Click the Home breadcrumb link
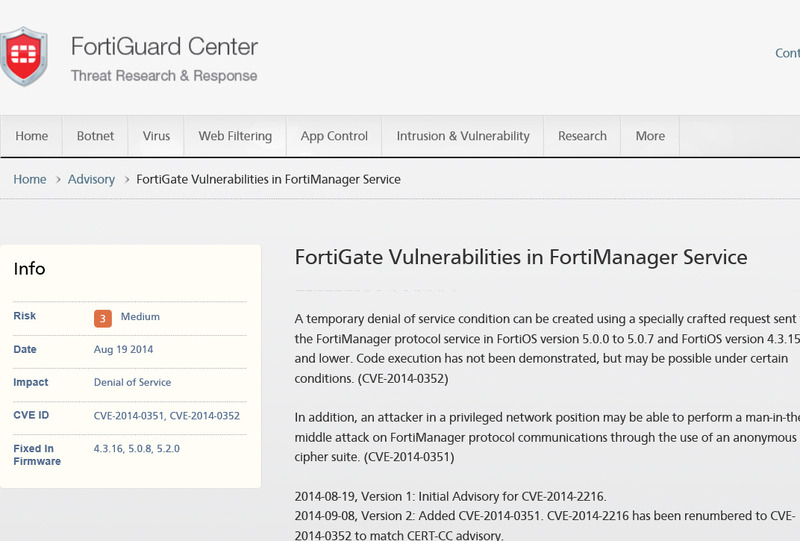This screenshot has height=541, width=800. point(30,180)
